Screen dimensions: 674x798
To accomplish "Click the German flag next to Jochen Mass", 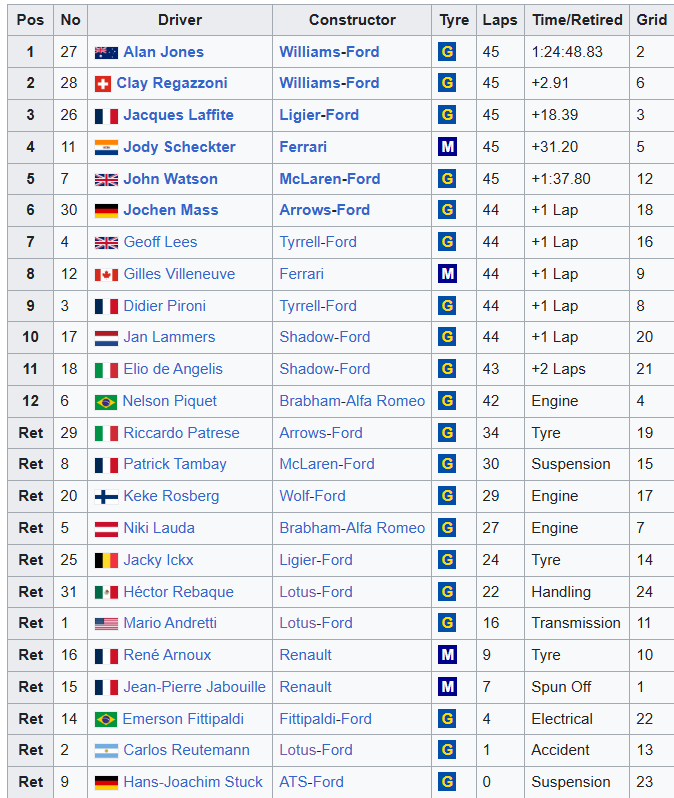I will point(106,211).
